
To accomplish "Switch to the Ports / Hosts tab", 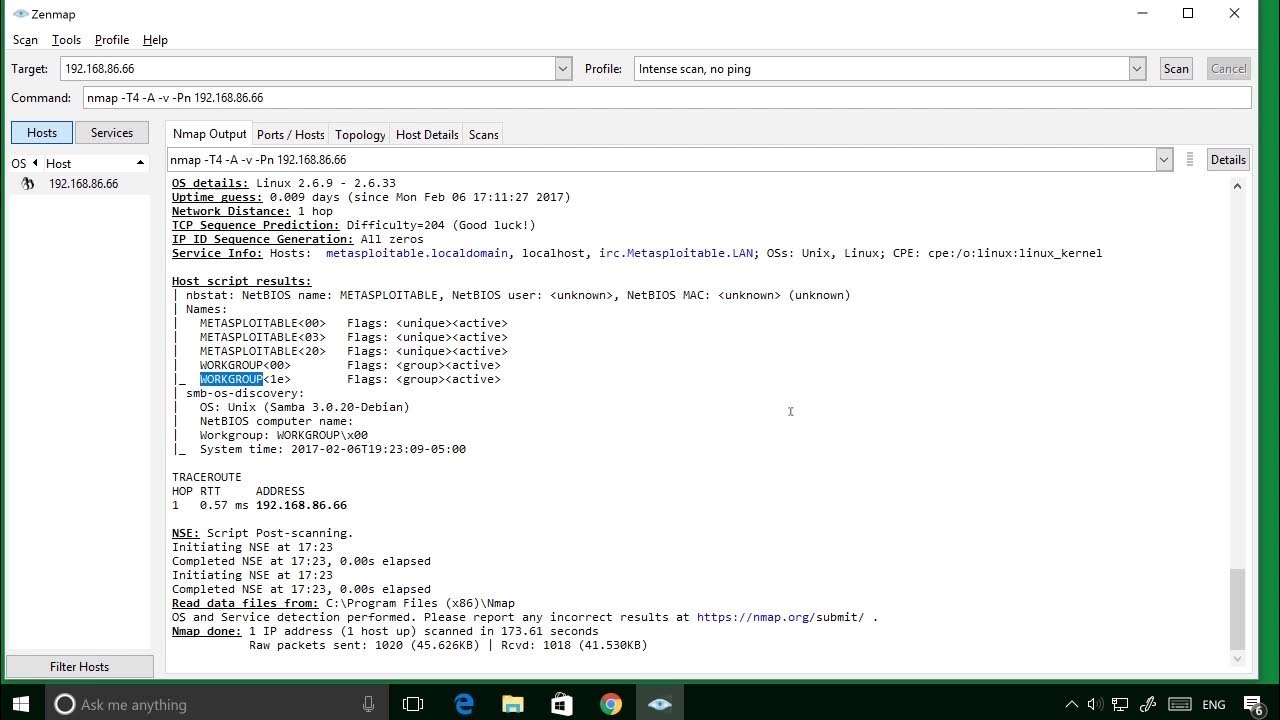I will click(290, 135).
